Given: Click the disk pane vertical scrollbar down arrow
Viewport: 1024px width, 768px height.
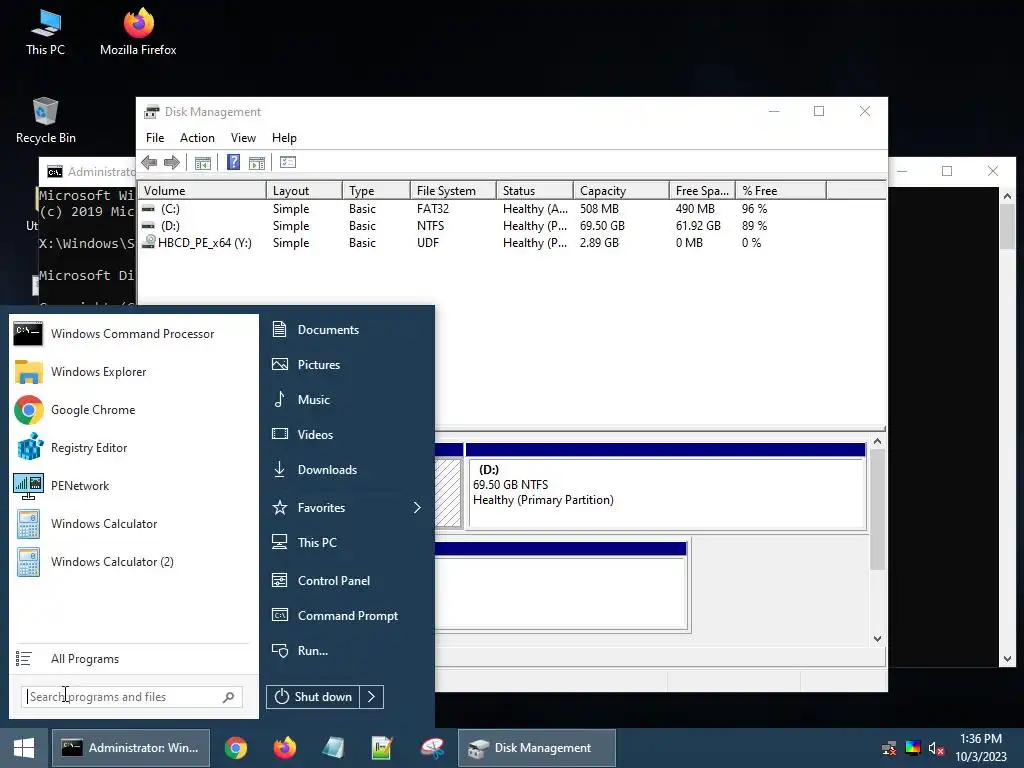Looking at the screenshot, I should (x=878, y=639).
